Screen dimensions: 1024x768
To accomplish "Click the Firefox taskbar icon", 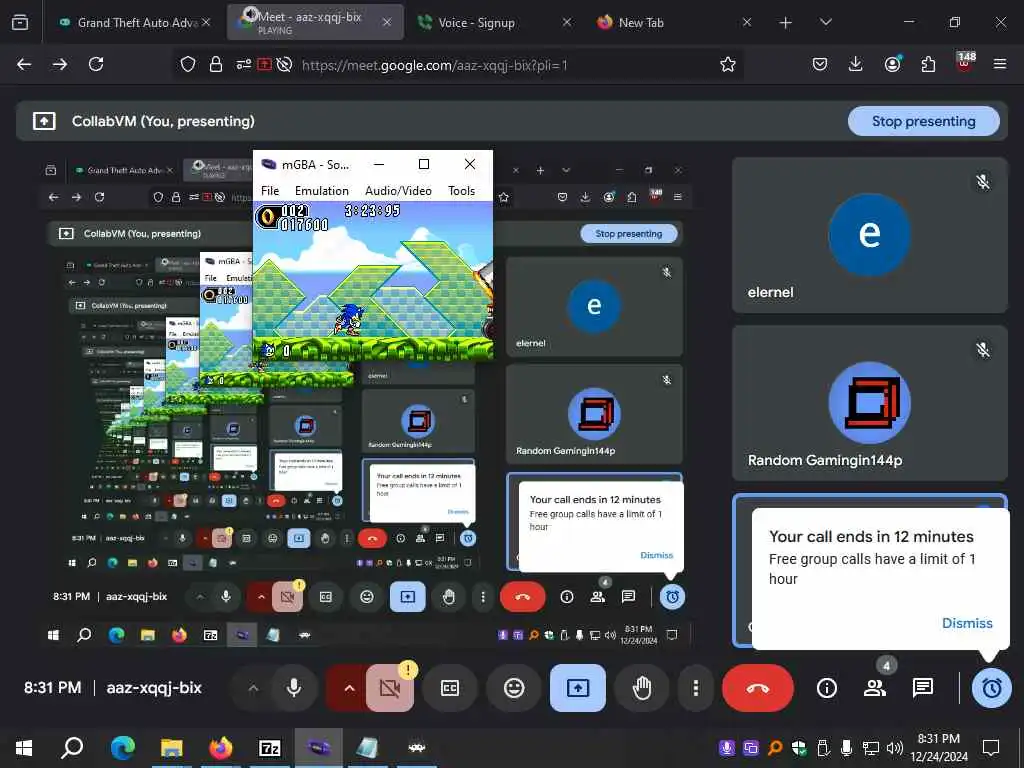I will 220,747.
